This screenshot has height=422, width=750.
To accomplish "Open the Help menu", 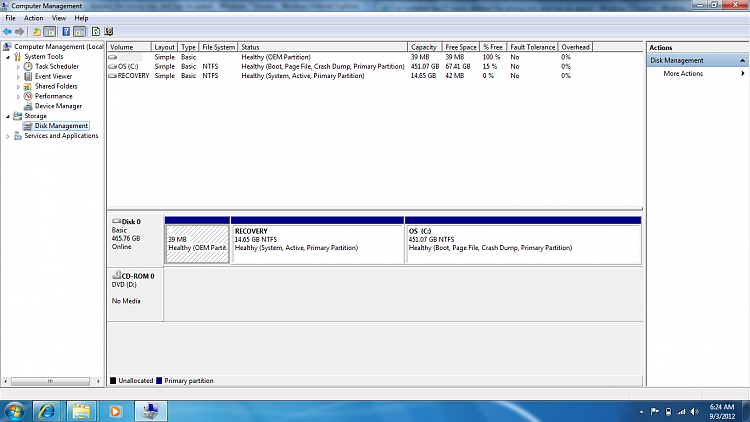I will tap(81, 18).
